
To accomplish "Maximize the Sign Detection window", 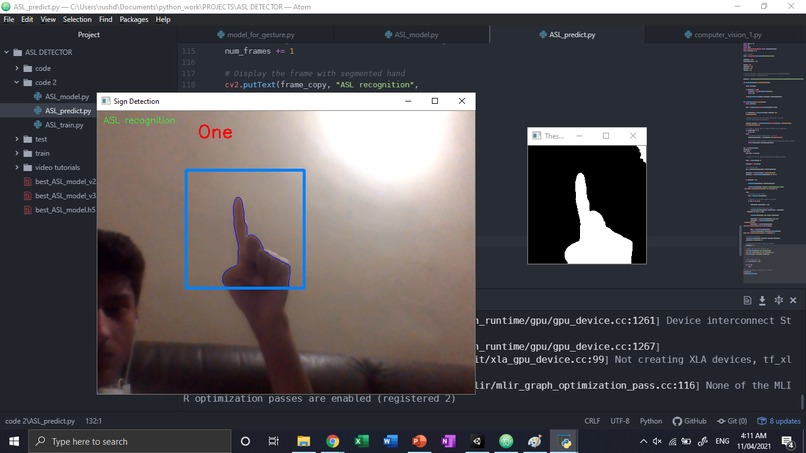I will point(435,101).
